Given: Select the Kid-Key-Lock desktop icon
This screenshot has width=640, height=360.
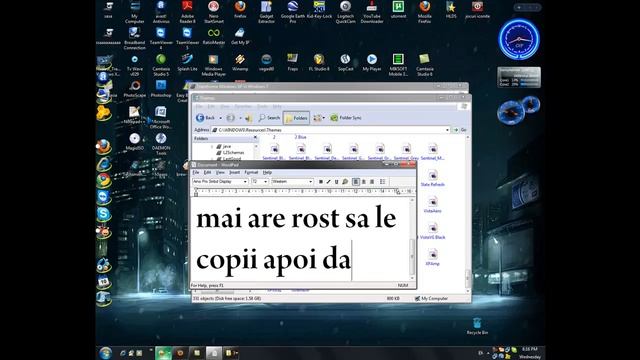Looking at the screenshot, I should 319,11.
